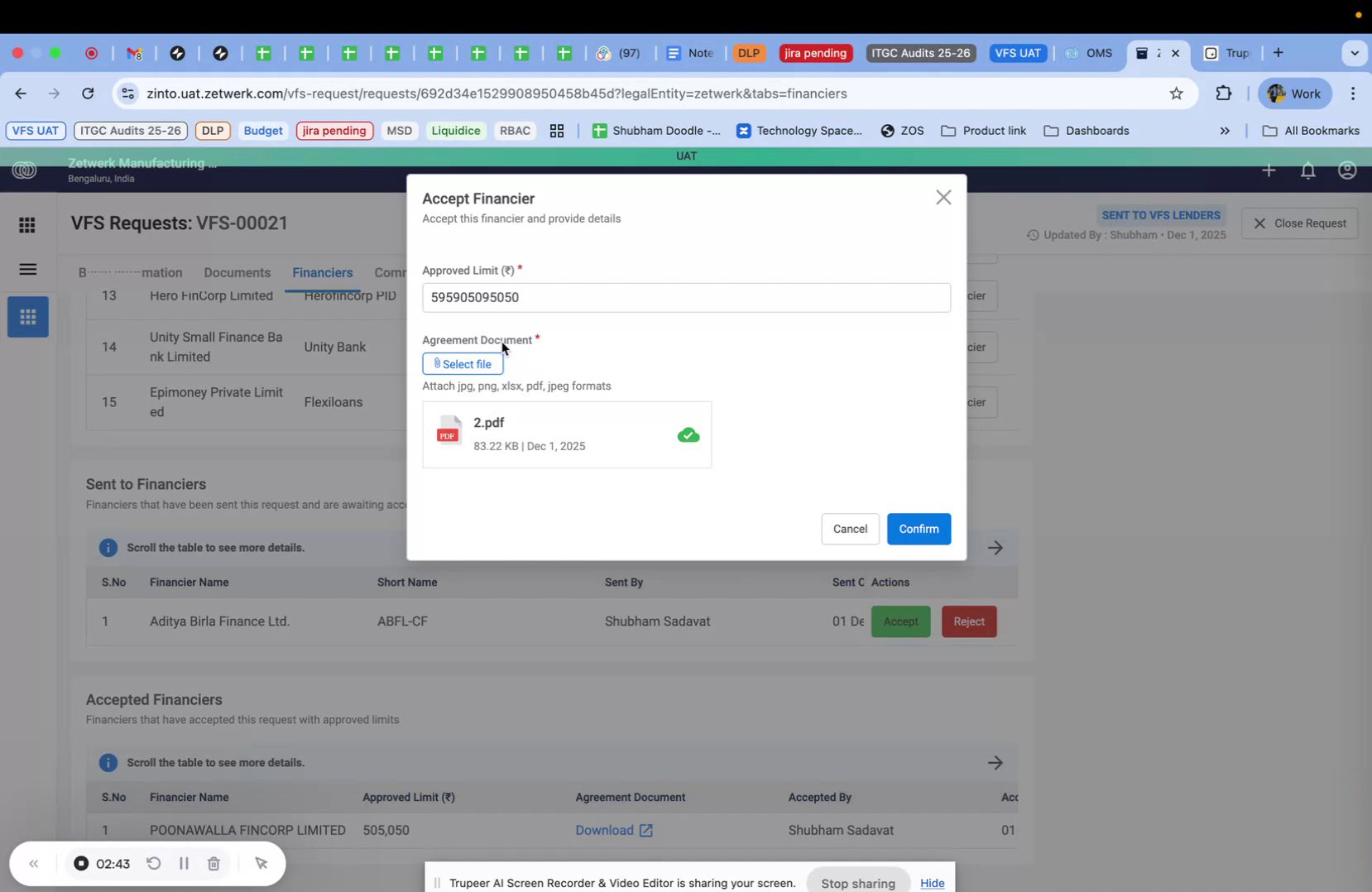Confirm the financier acceptance
The height and width of the screenshot is (892, 1372).
[919, 529]
